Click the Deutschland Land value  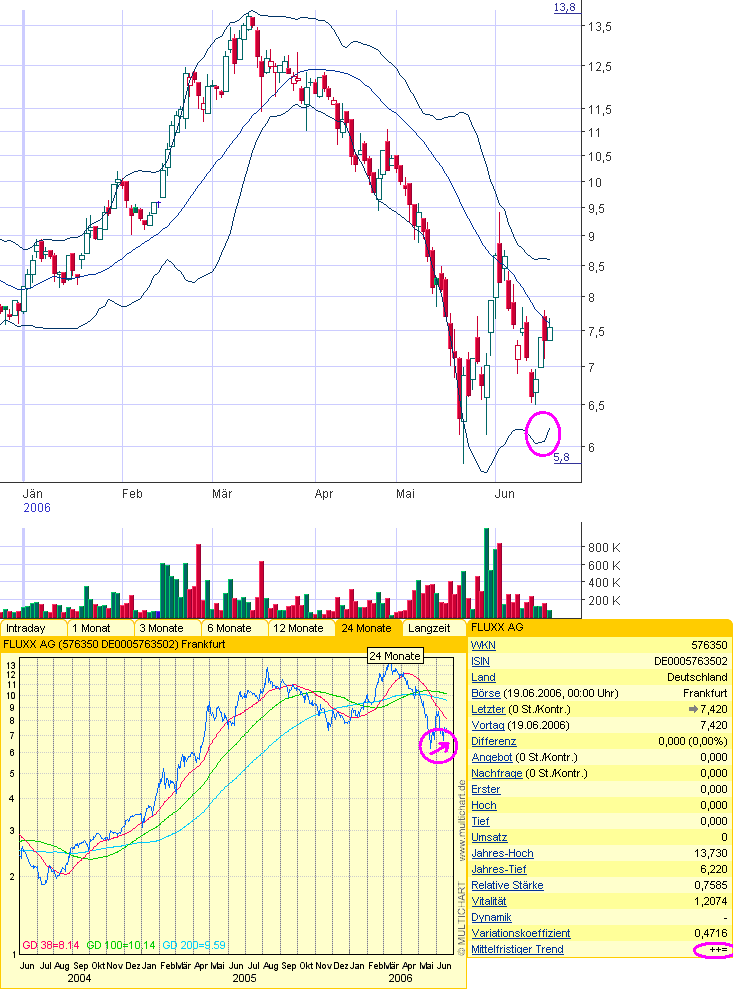click(x=697, y=677)
